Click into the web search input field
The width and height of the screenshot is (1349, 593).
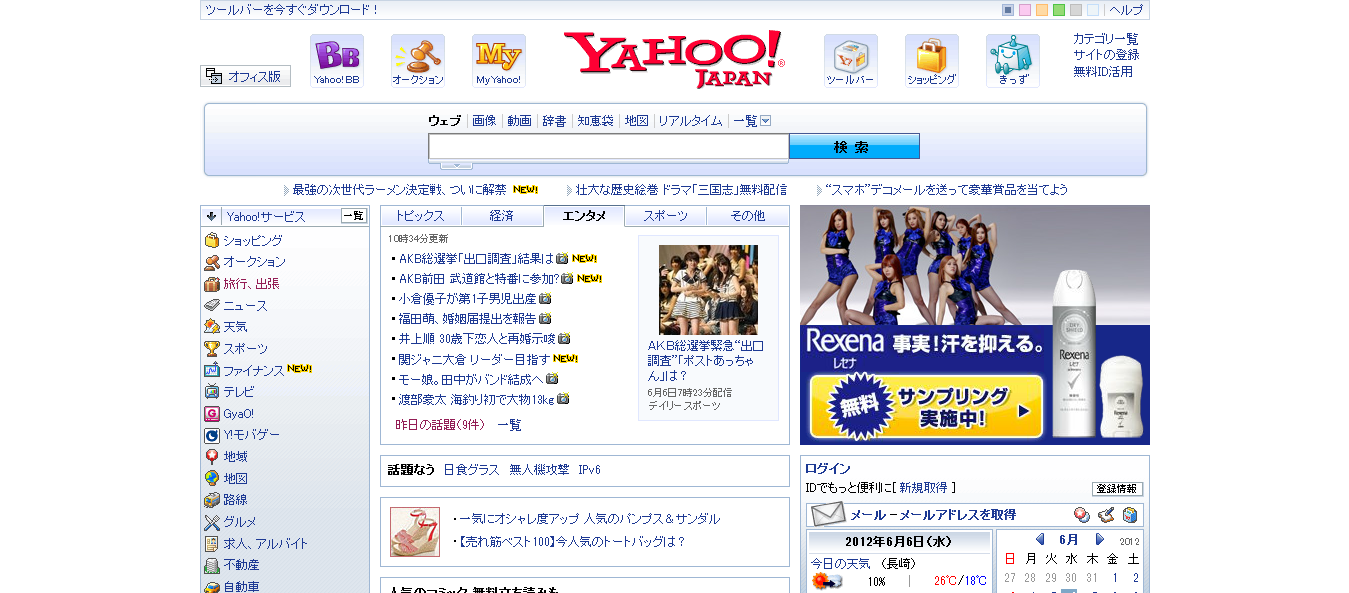609,147
